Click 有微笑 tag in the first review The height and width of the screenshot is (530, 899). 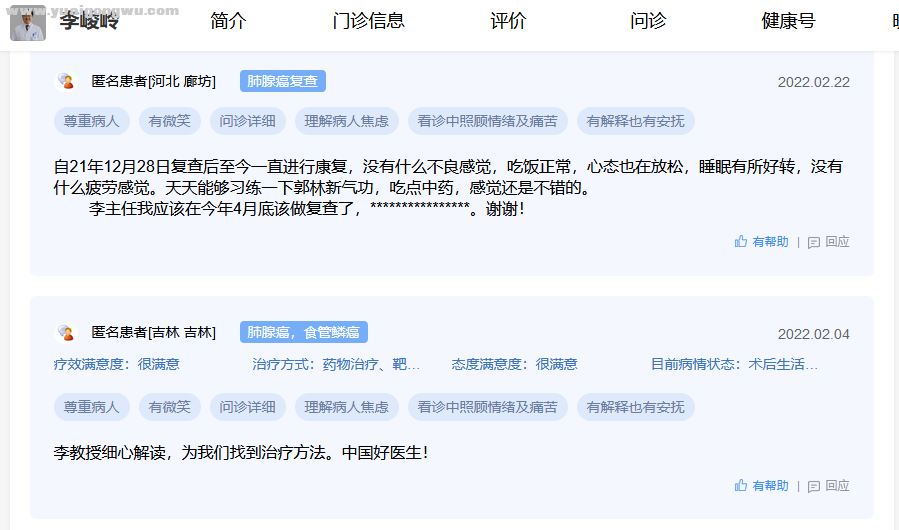pyautogui.click(x=169, y=122)
